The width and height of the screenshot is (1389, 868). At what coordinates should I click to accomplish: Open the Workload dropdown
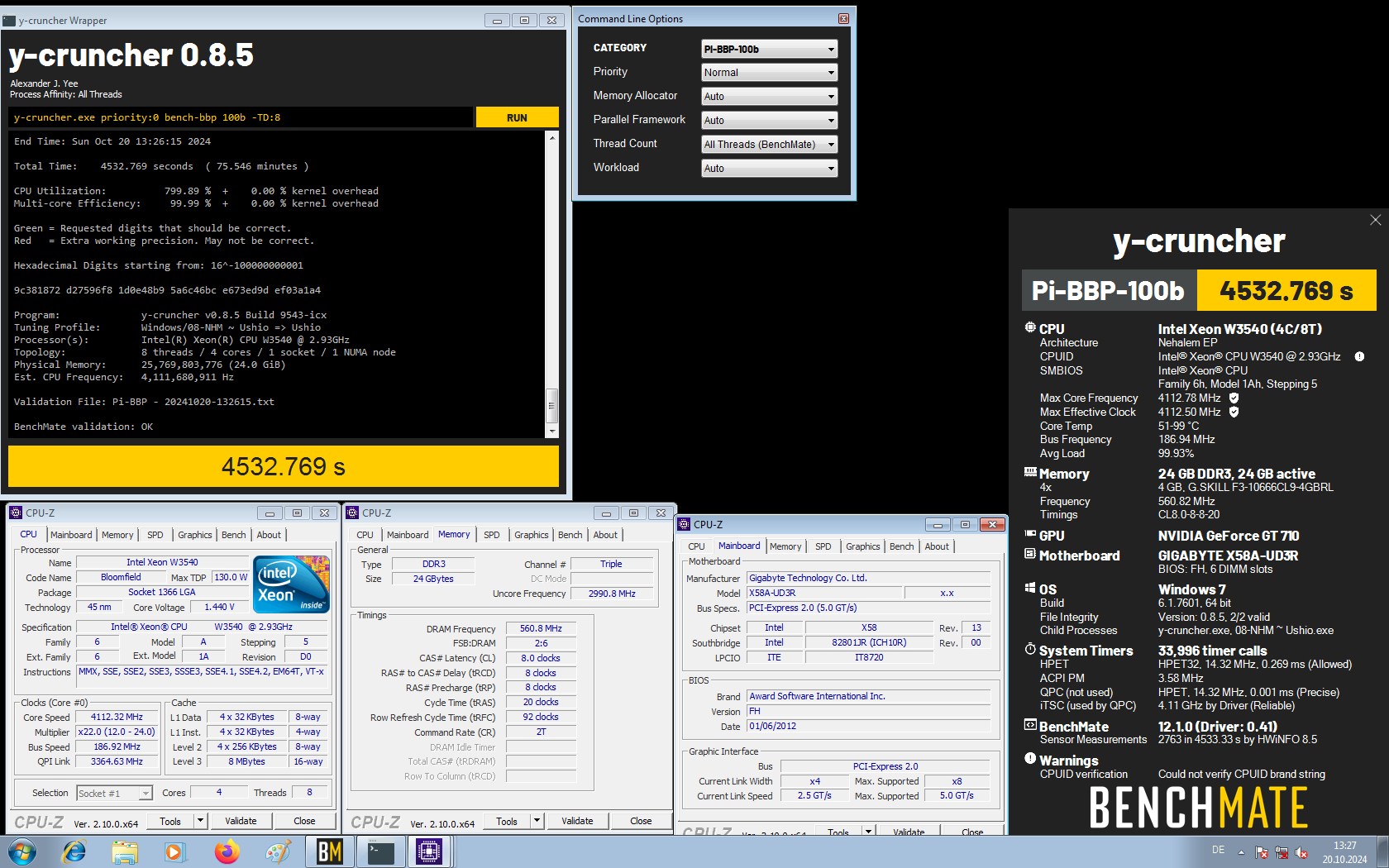click(x=769, y=169)
